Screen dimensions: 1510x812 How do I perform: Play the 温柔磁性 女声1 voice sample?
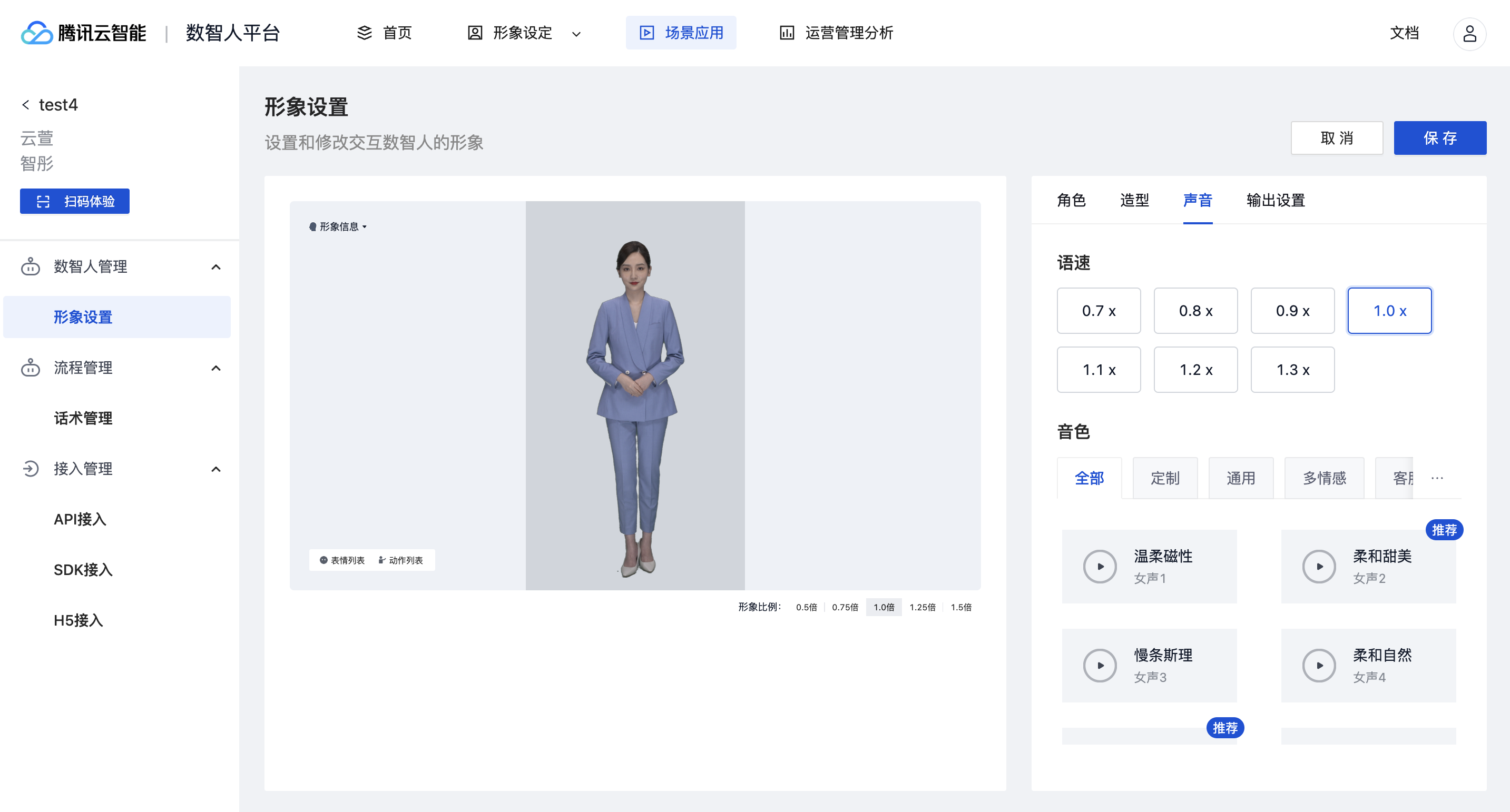[x=1100, y=566]
